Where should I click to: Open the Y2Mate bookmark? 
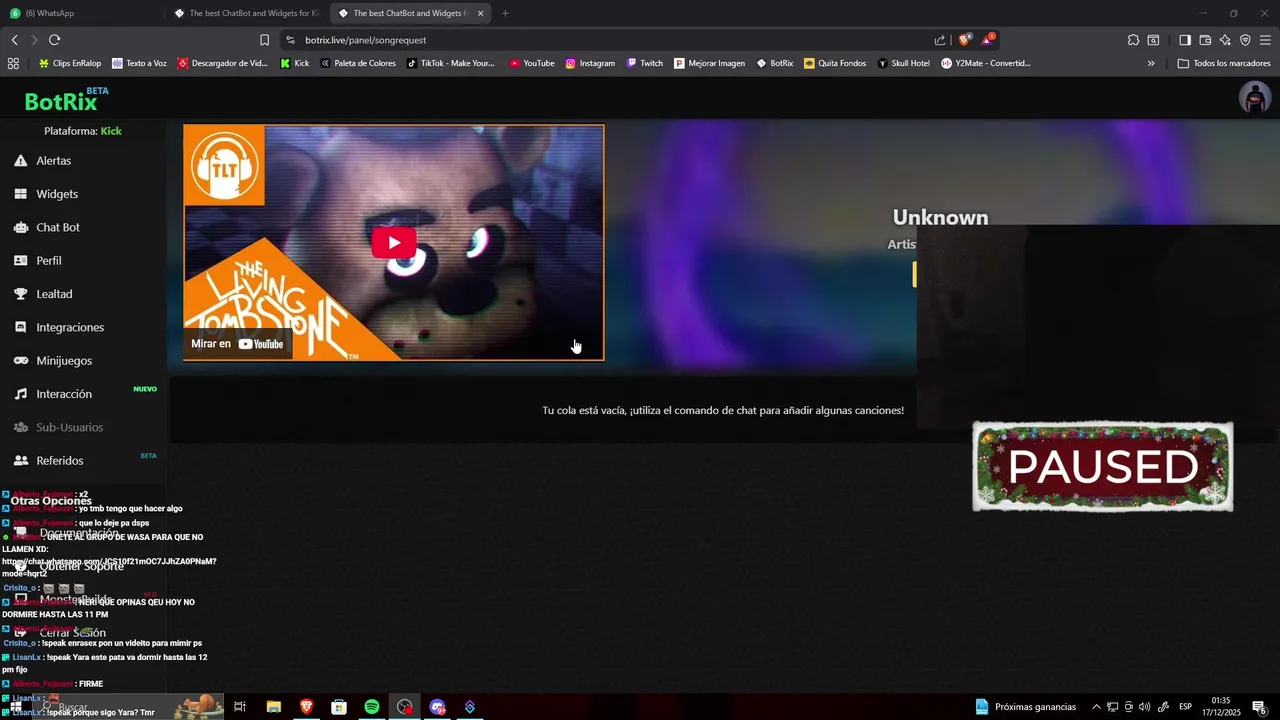986,63
